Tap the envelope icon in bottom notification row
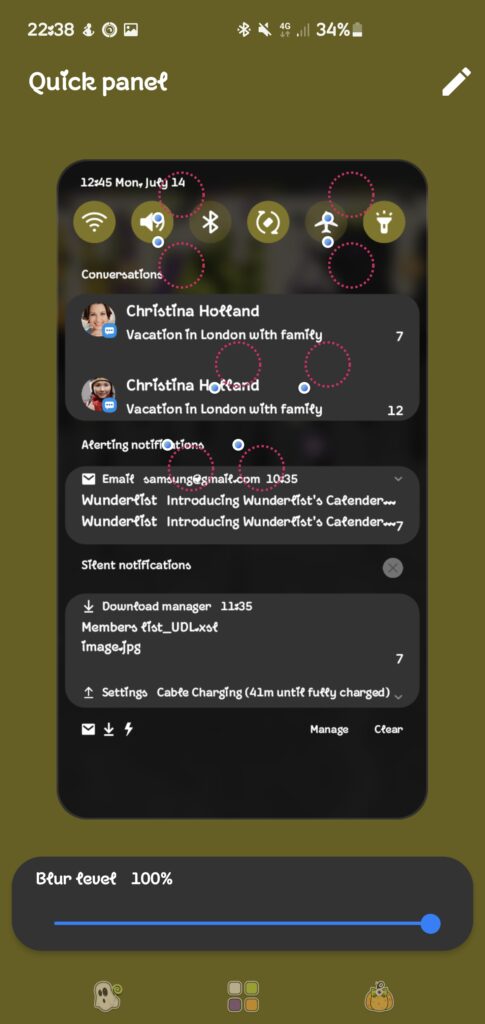The image size is (485, 1024). coord(88,729)
